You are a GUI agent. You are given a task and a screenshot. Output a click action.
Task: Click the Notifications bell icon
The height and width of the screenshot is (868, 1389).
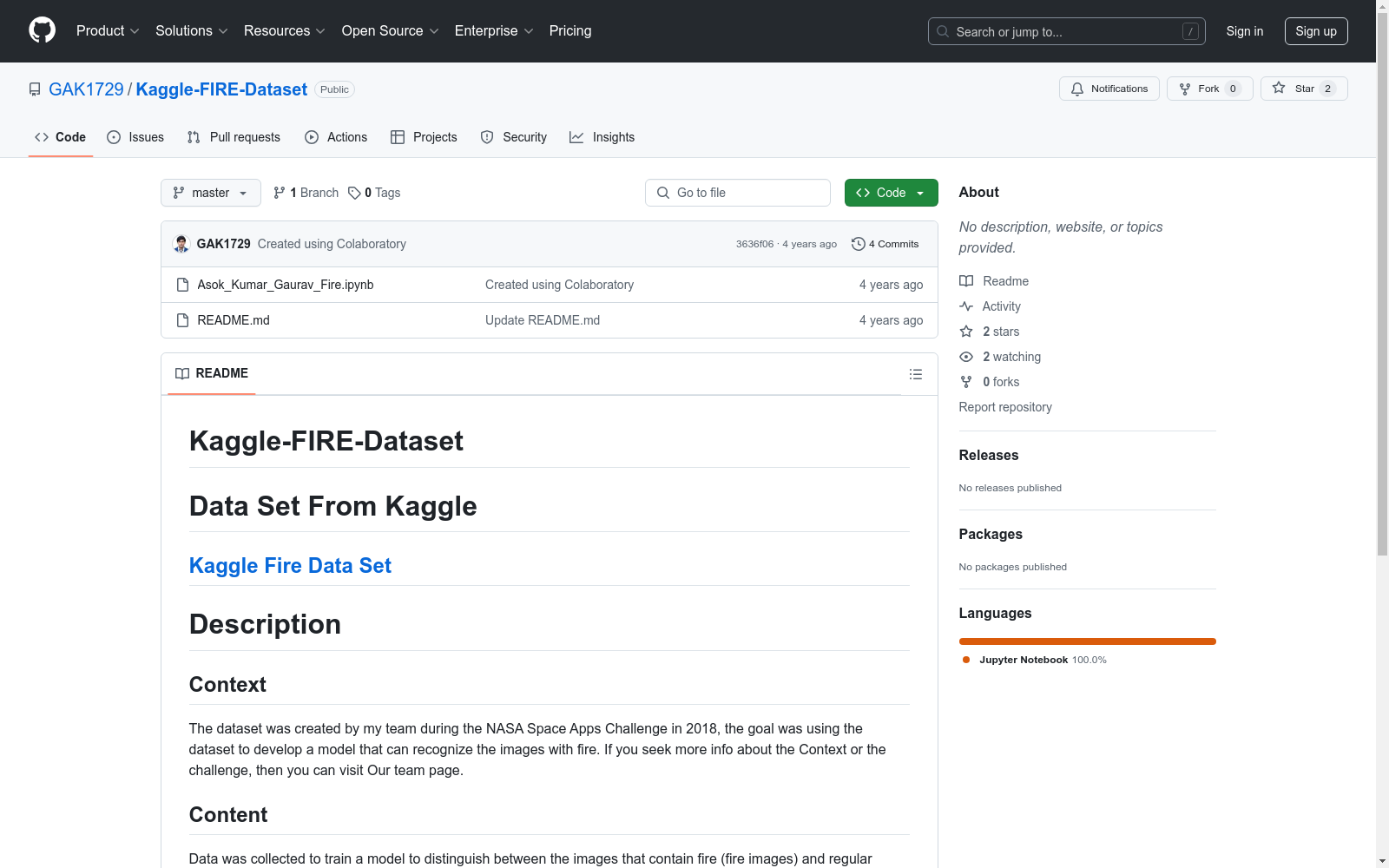(1077, 89)
